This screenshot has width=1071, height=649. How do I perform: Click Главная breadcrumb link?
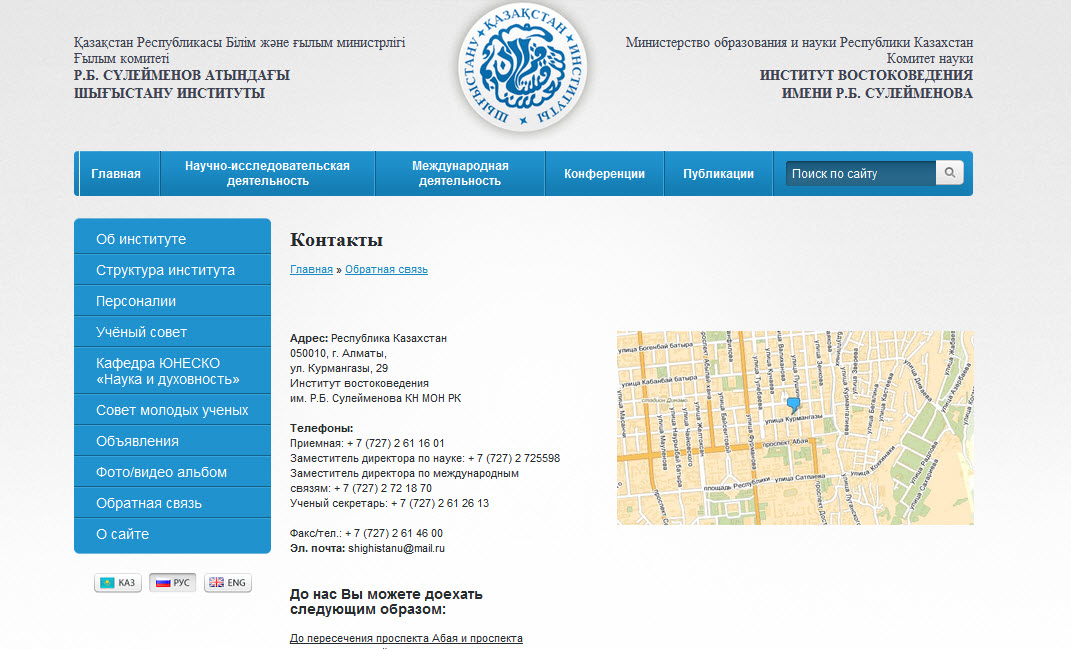coord(311,270)
